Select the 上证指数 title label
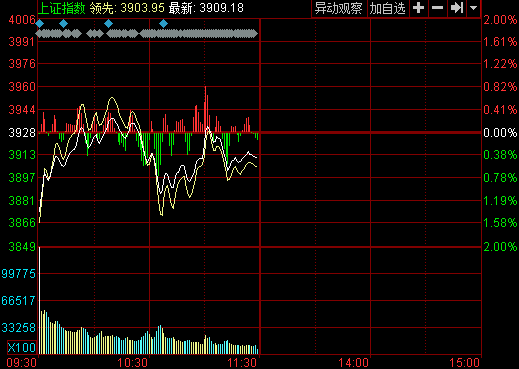 coord(62,8)
